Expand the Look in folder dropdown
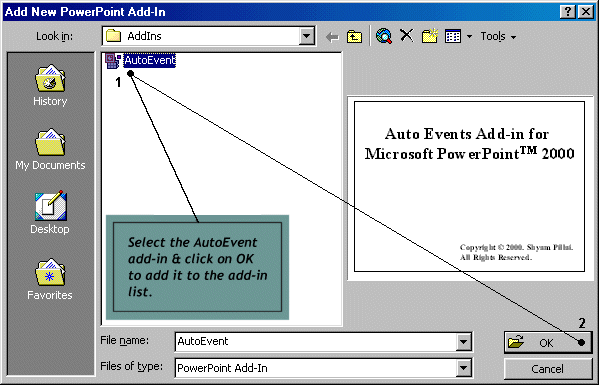 click(306, 36)
